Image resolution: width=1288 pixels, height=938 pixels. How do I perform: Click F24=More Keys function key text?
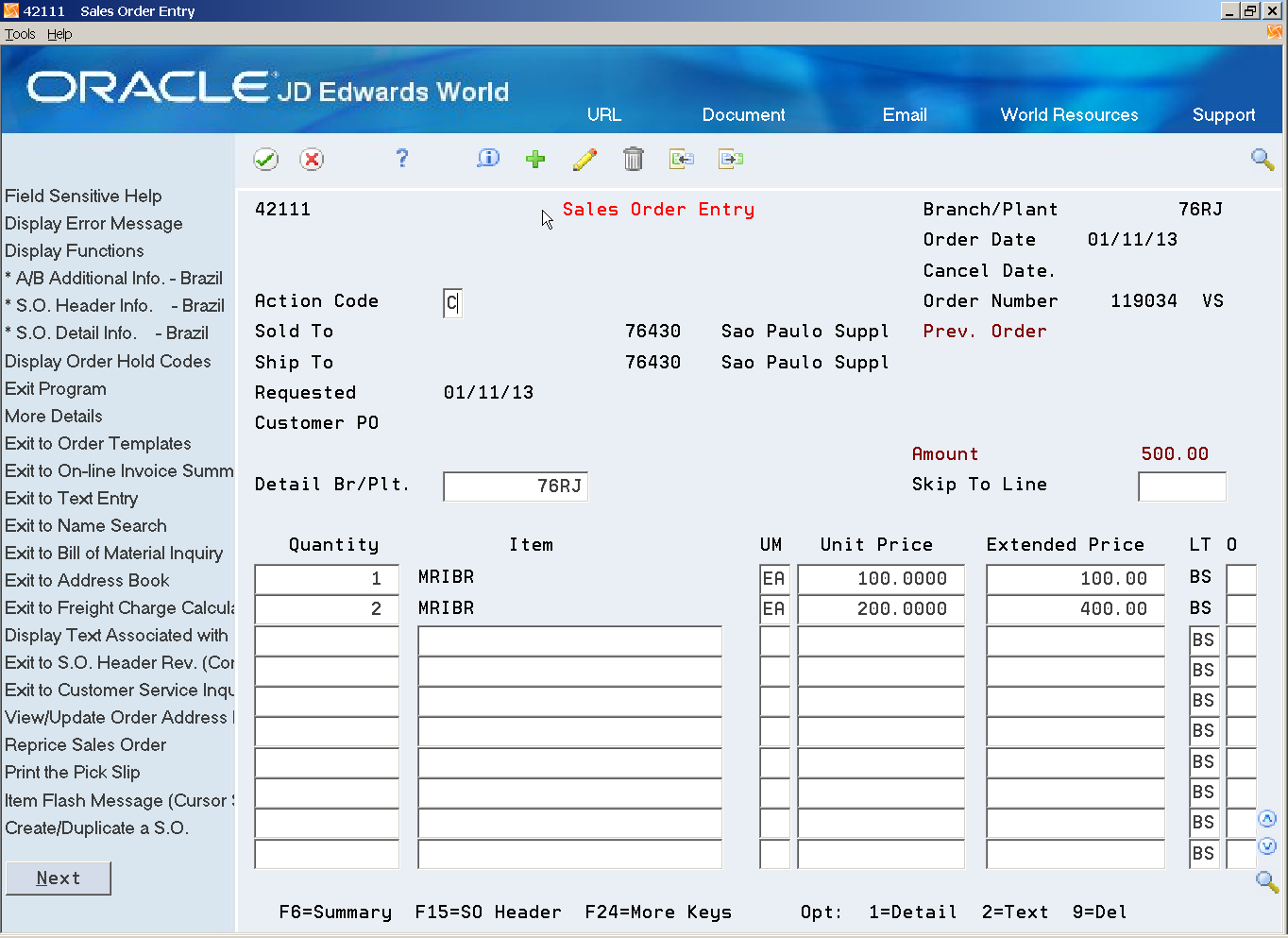click(x=658, y=912)
